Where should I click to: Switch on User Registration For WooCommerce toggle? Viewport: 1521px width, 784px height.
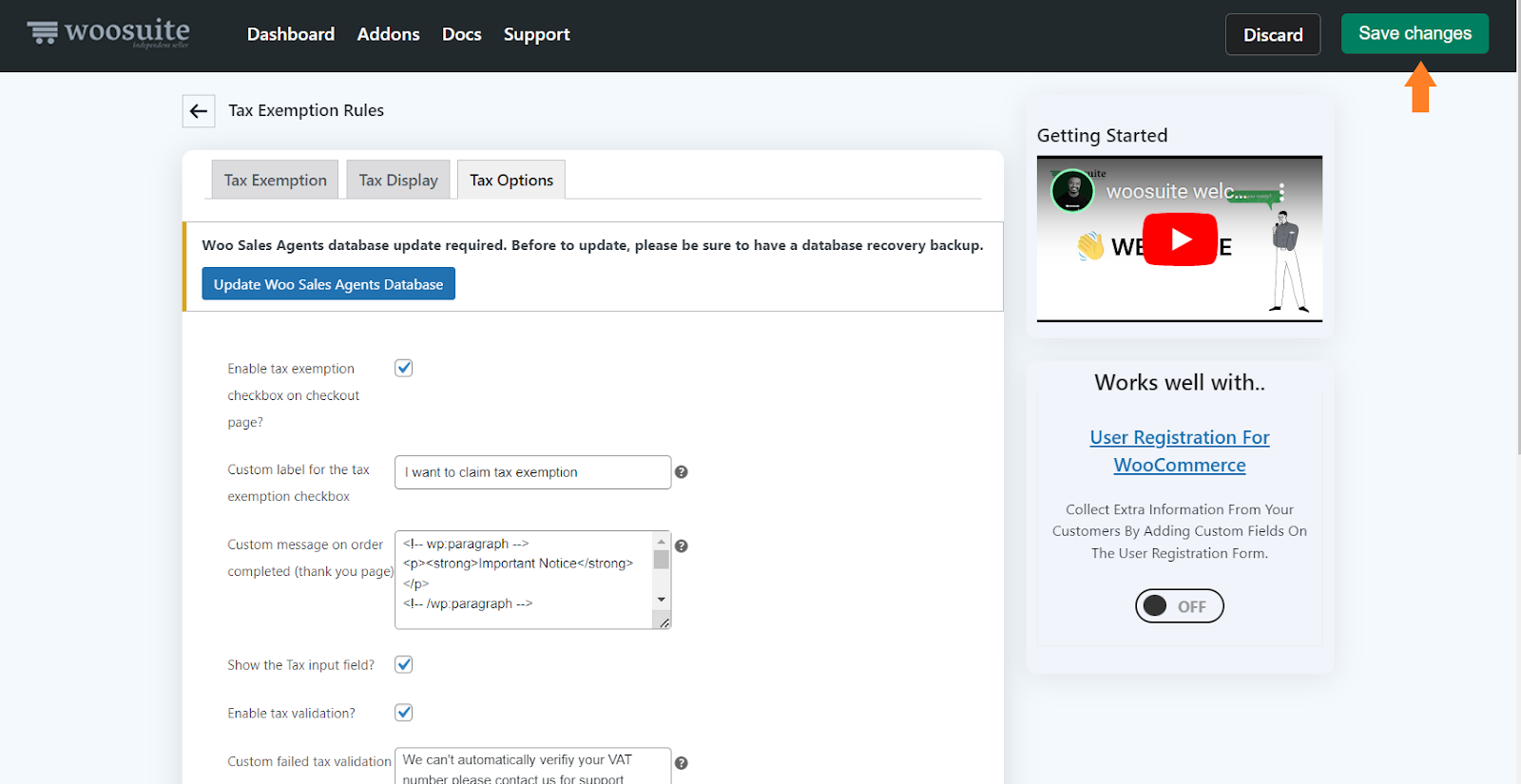[x=1180, y=606]
